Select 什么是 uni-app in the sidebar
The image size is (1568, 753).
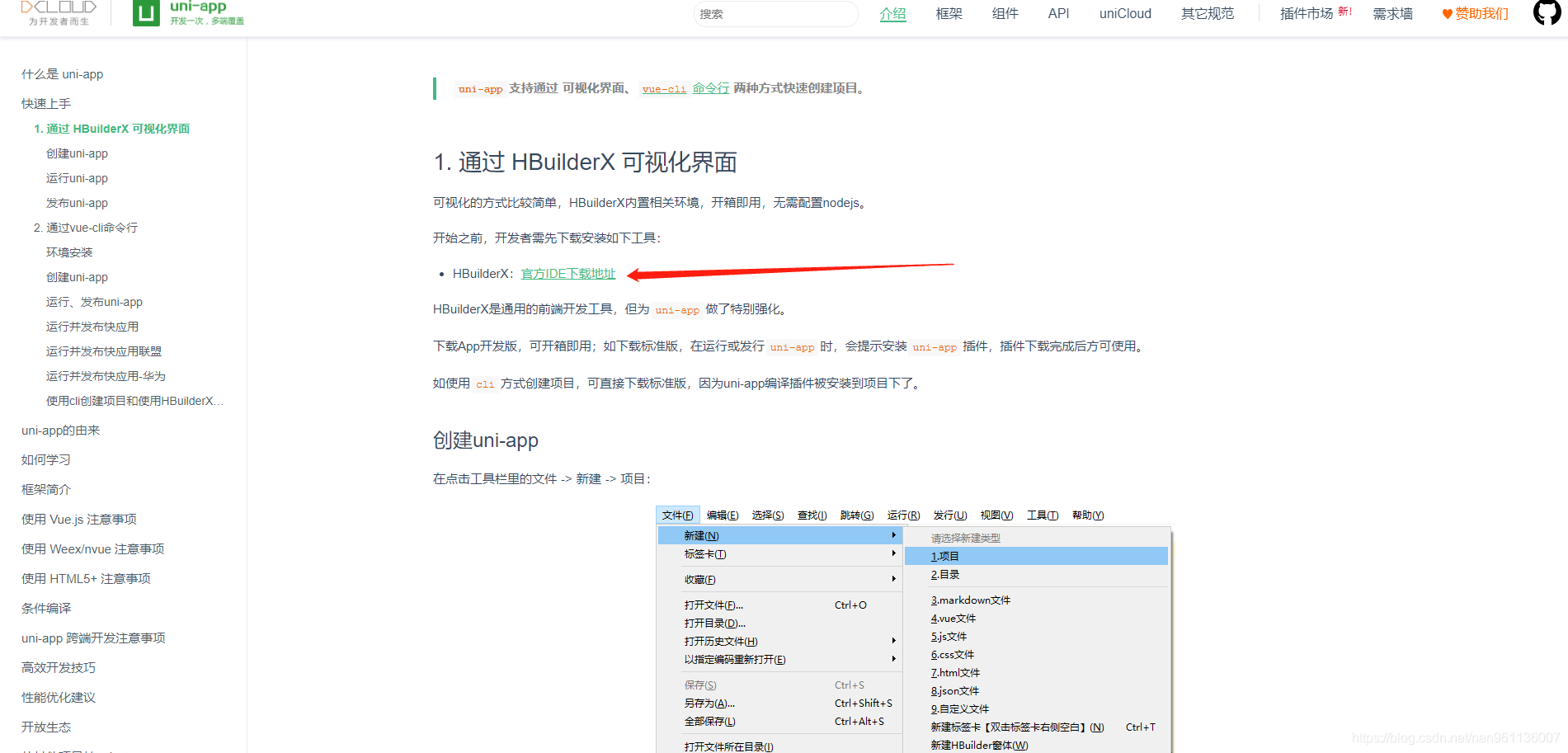(63, 74)
